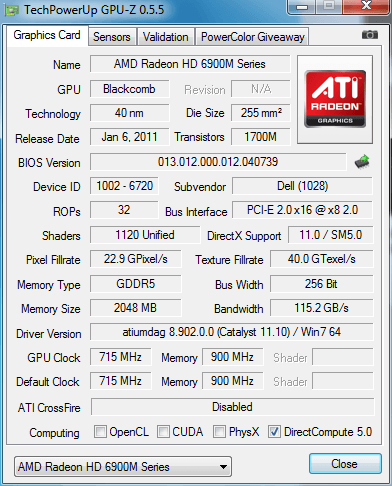This screenshot has height=486, width=392.
Task: Switch to the Validation tab
Action: [x=166, y=37]
